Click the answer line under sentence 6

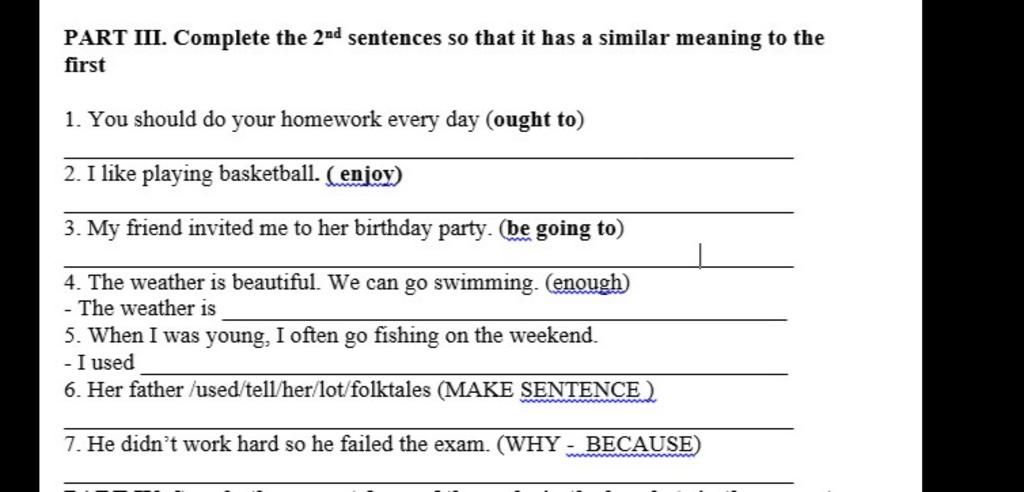pyautogui.click(x=428, y=428)
